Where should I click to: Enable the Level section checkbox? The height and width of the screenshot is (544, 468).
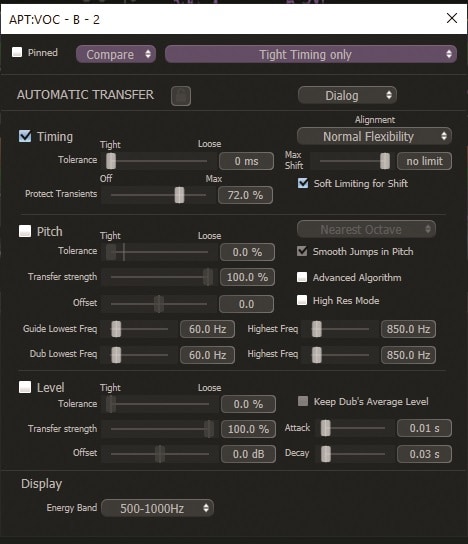coord(25,387)
